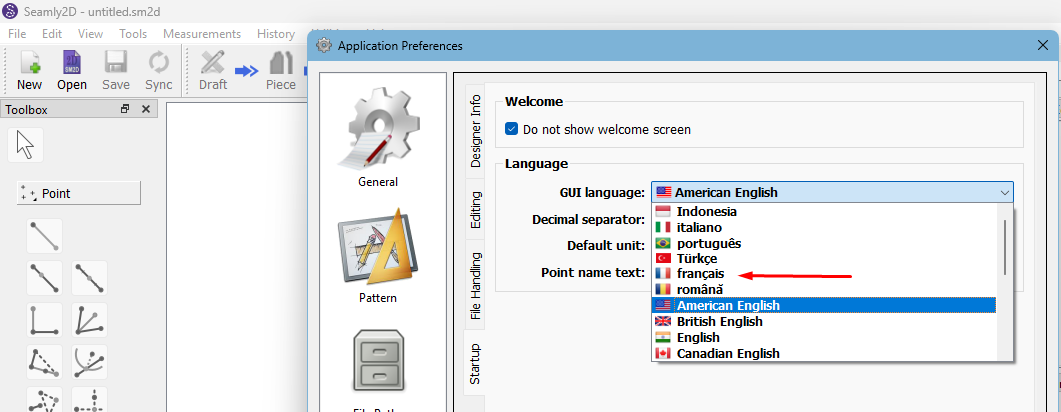1061x412 pixels.
Task: Choose Türkçe in language list
Action: tap(823, 258)
